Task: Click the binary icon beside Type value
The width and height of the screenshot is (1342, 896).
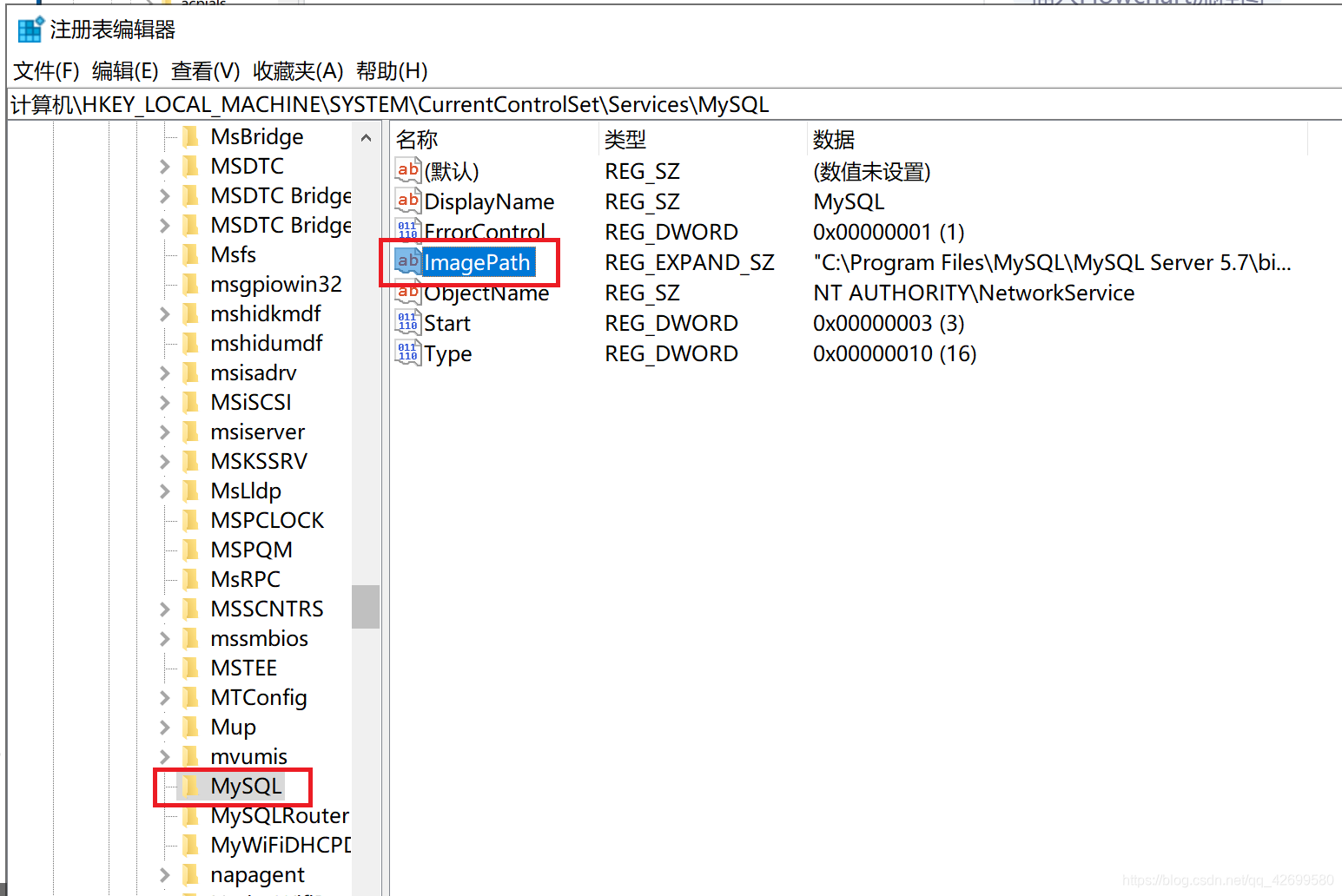Action: pos(408,352)
